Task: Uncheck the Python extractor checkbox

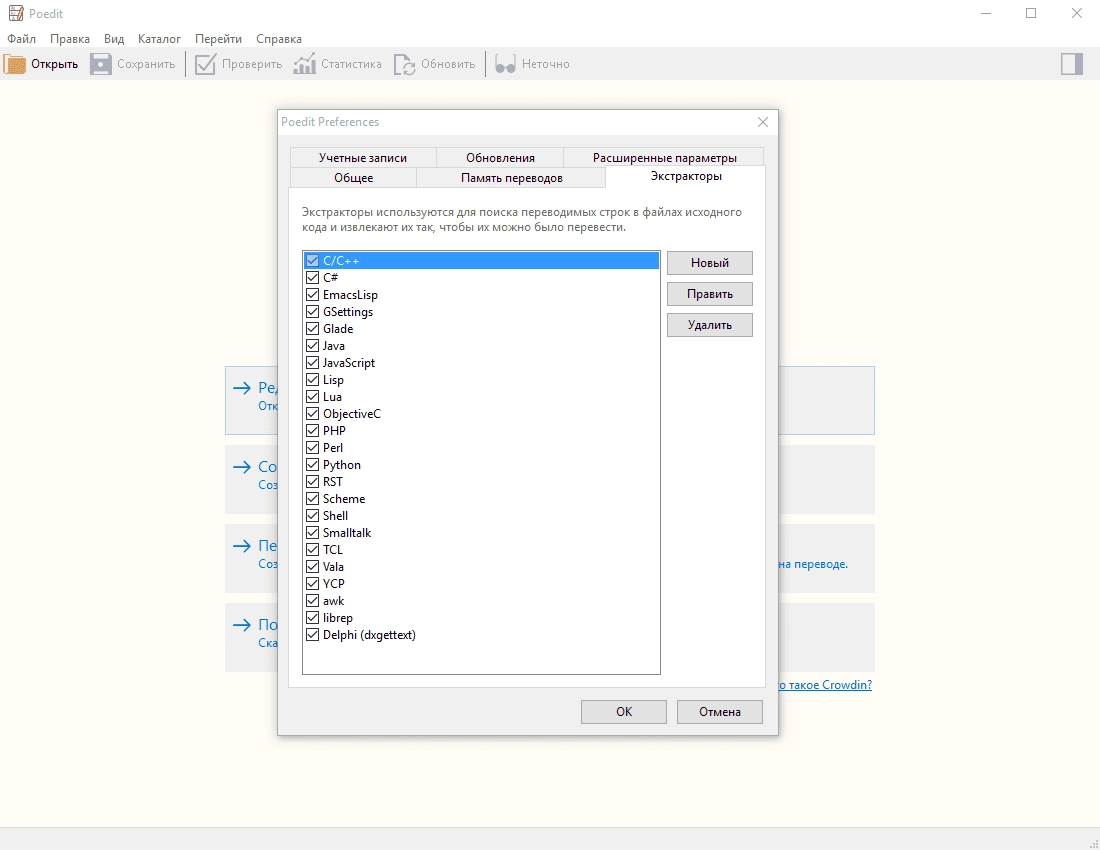Action: 312,465
